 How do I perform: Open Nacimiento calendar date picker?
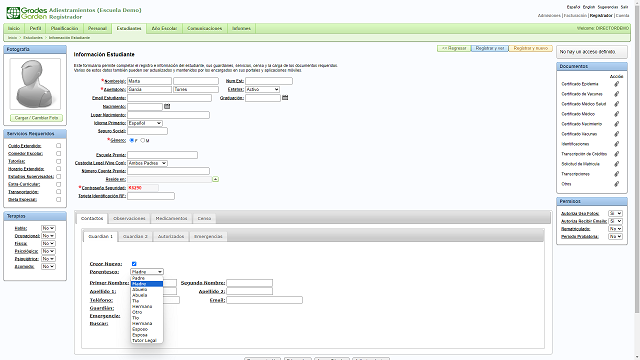coord(167,106)
